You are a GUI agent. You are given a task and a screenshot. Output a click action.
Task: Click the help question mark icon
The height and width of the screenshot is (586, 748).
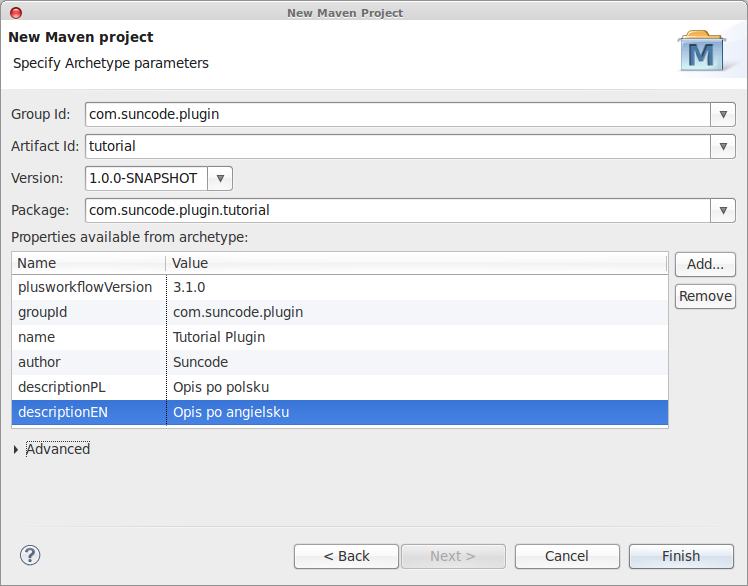[30, 555]
